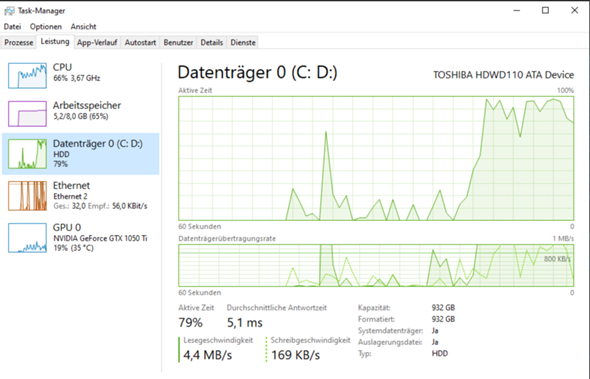Click the Typ value HDD

[x=440, y=354]
